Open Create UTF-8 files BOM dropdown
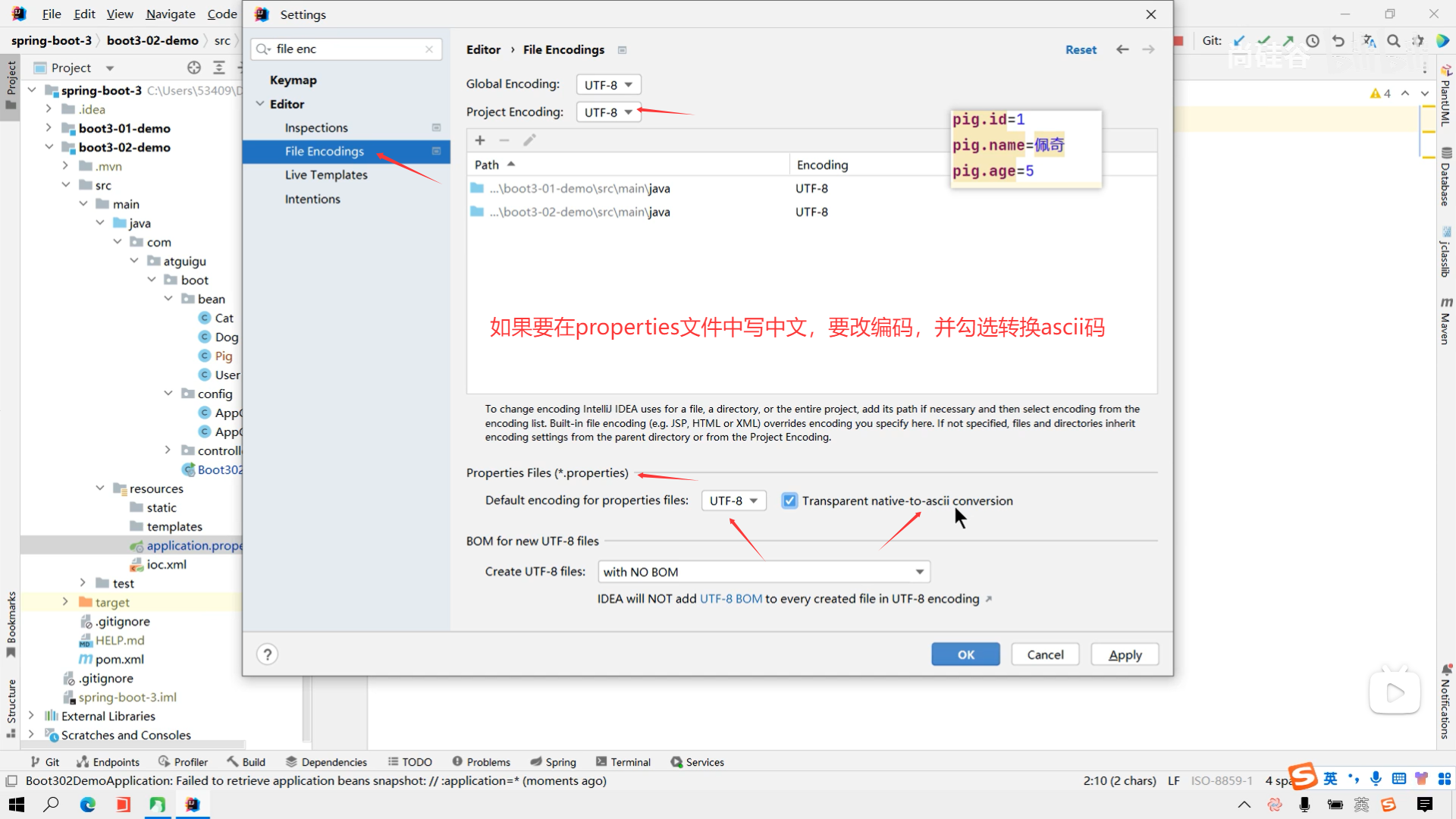 [764, 573]
